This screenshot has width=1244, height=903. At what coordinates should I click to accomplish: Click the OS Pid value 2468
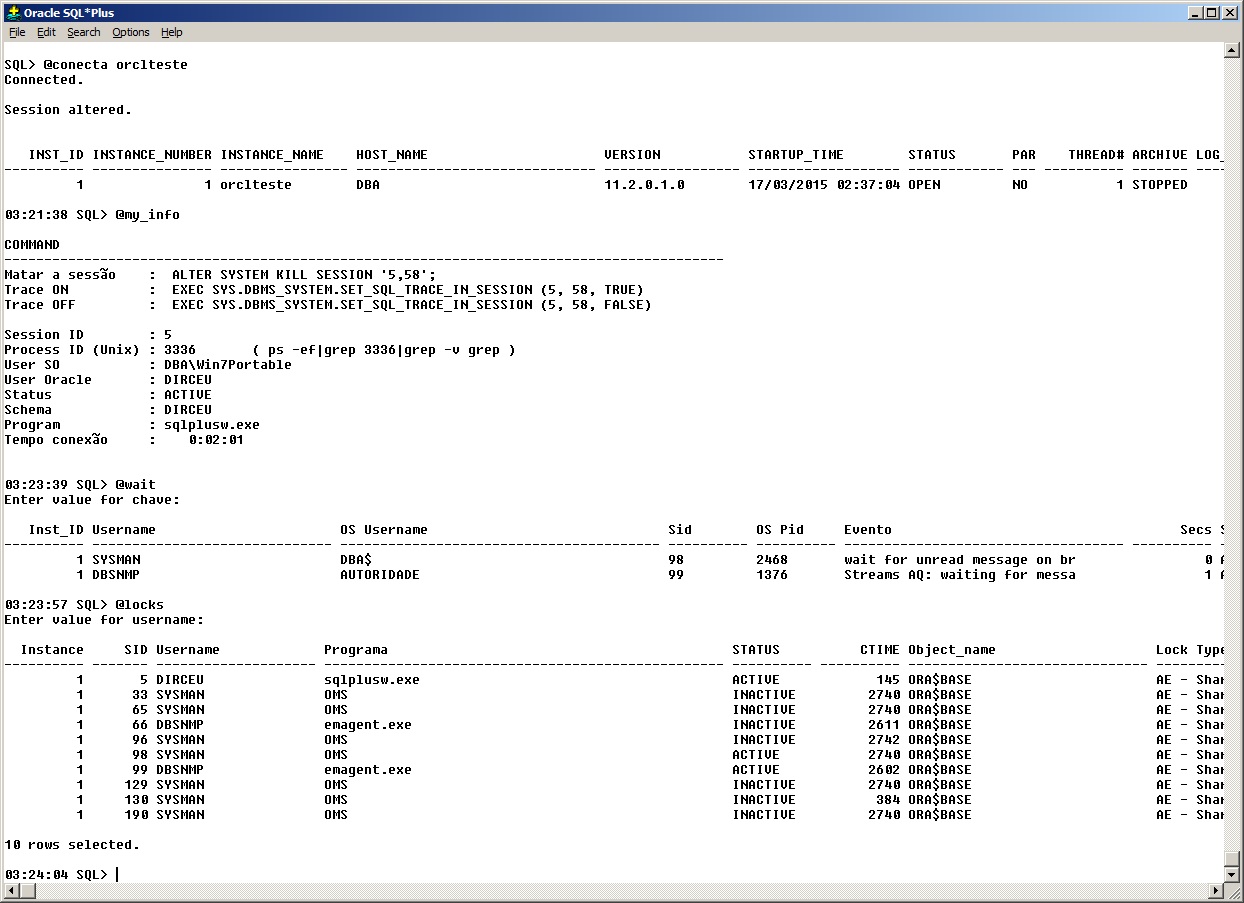(x=772, y=560)
